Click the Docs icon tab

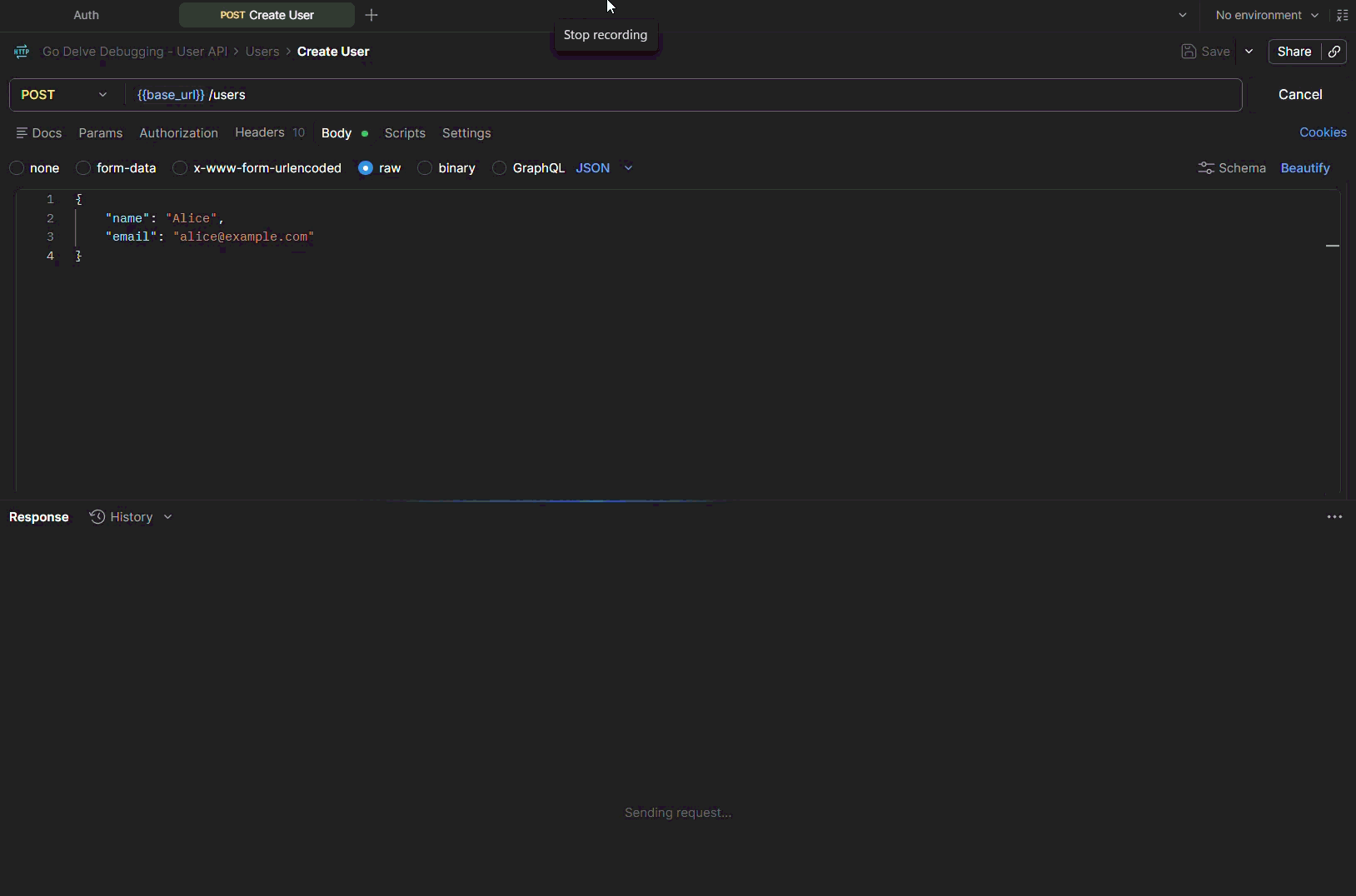pos(39,133)
